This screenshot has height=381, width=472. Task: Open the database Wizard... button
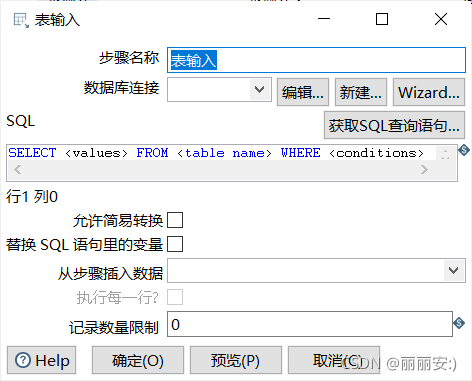[429, 92]
